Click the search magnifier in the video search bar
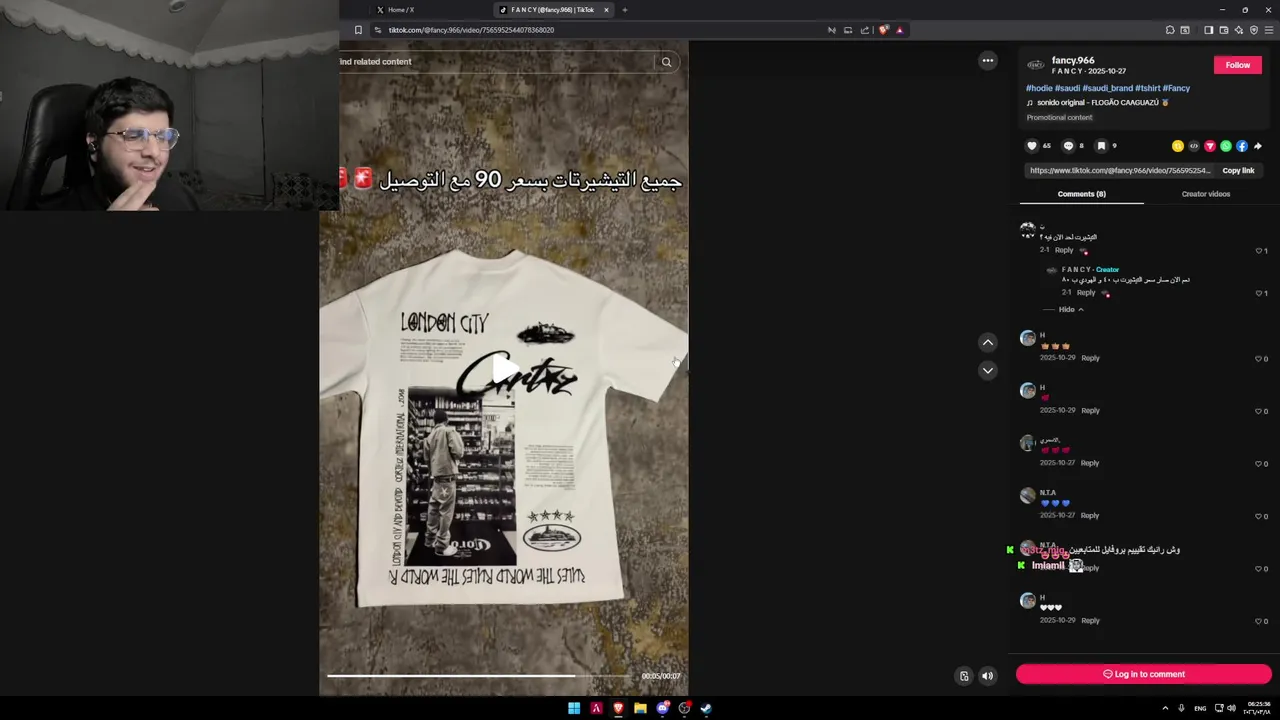Viewport: 1280px width, 720px height. pos(666,62)
